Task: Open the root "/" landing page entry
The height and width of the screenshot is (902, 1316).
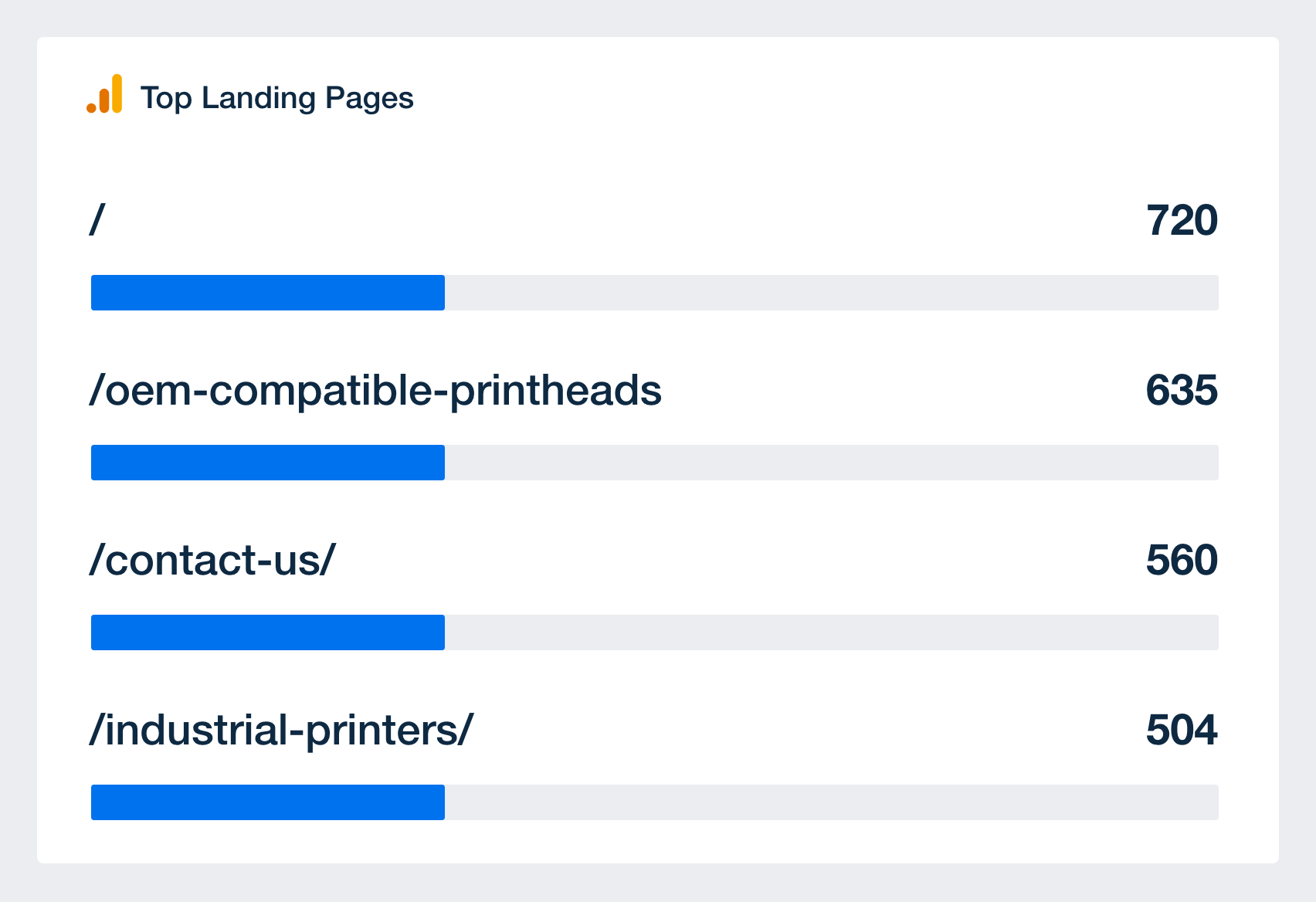Action: 97,220
